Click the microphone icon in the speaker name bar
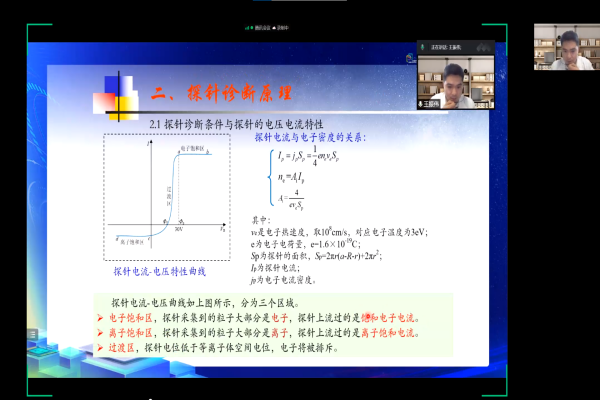Image resolution: width=600 pixels, height=400 pixels. tap(423, 46)
